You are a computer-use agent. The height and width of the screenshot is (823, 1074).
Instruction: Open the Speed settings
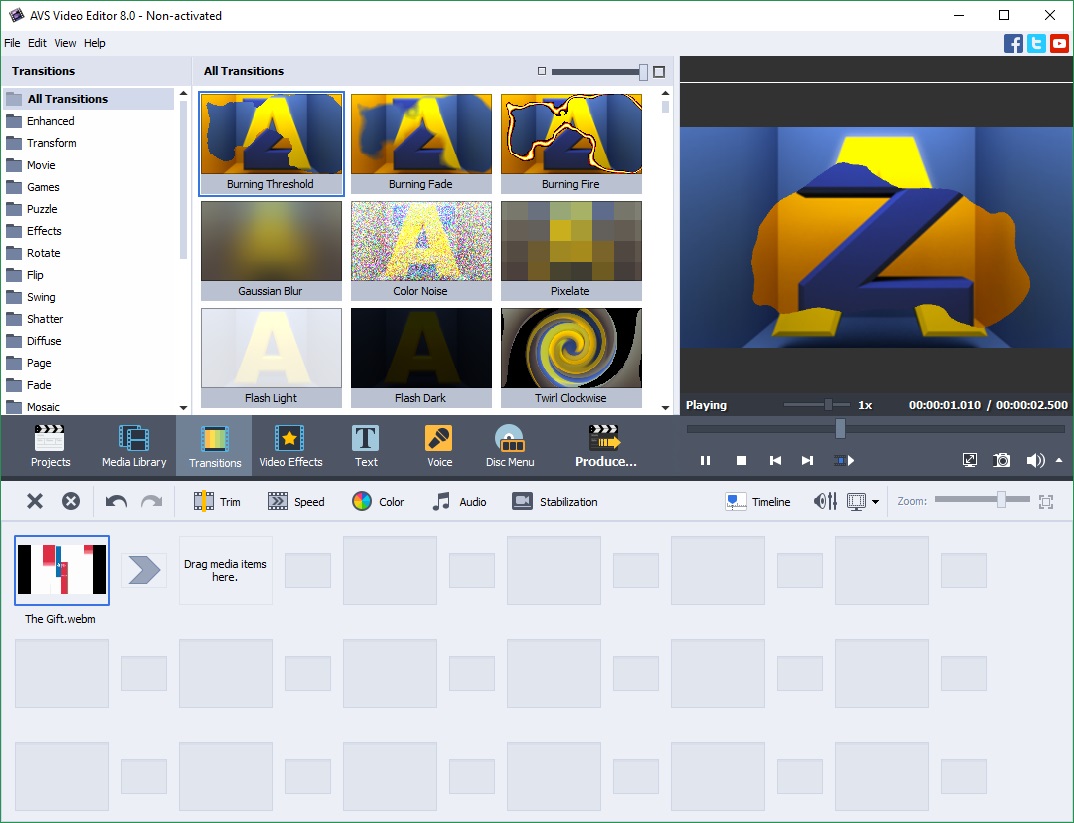pos(296,502)
